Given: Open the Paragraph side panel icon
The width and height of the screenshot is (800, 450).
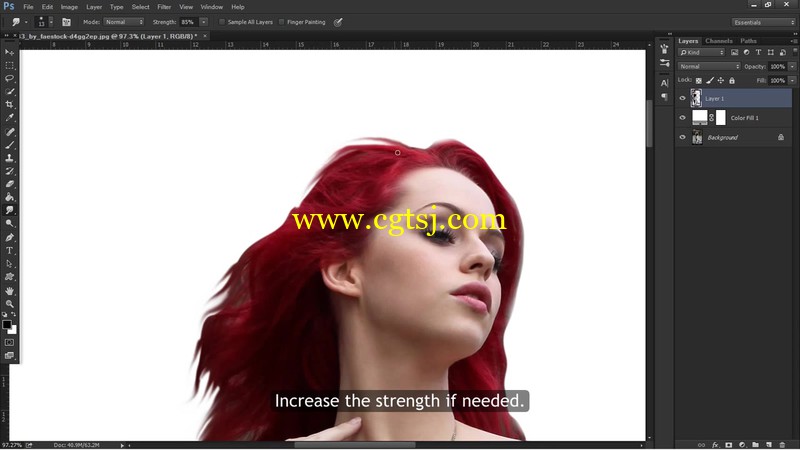Looking at the screenshot, I should point(664,96).
